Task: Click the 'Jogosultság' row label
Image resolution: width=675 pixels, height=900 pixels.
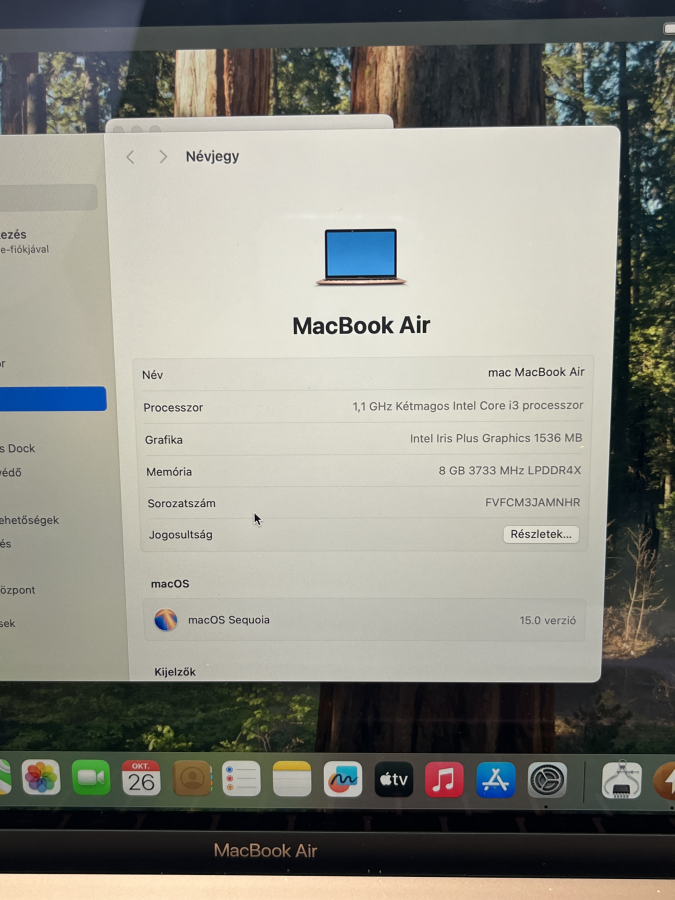Action: click(x=181, y=534)
